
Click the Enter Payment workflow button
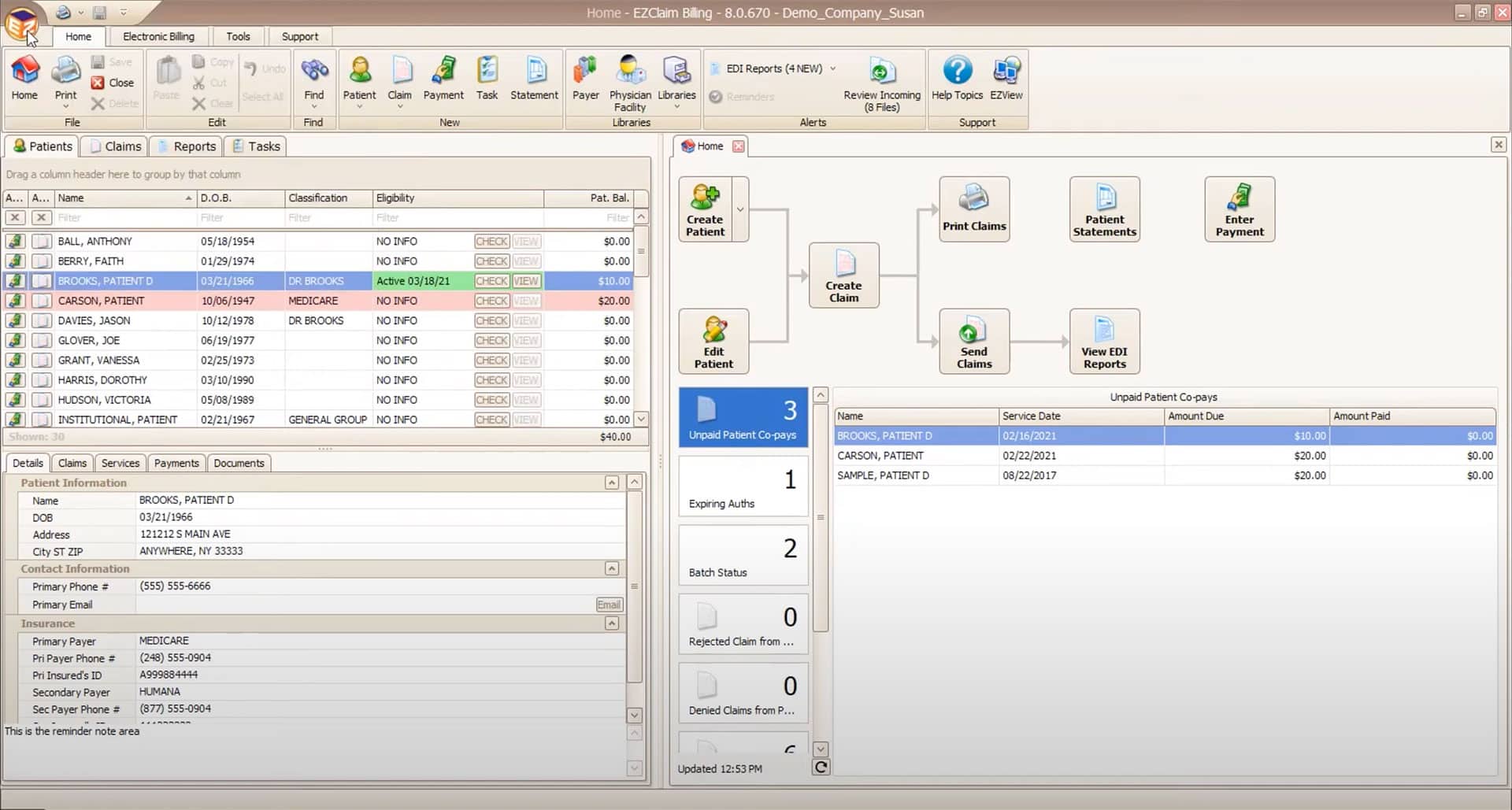point(1240,209)
